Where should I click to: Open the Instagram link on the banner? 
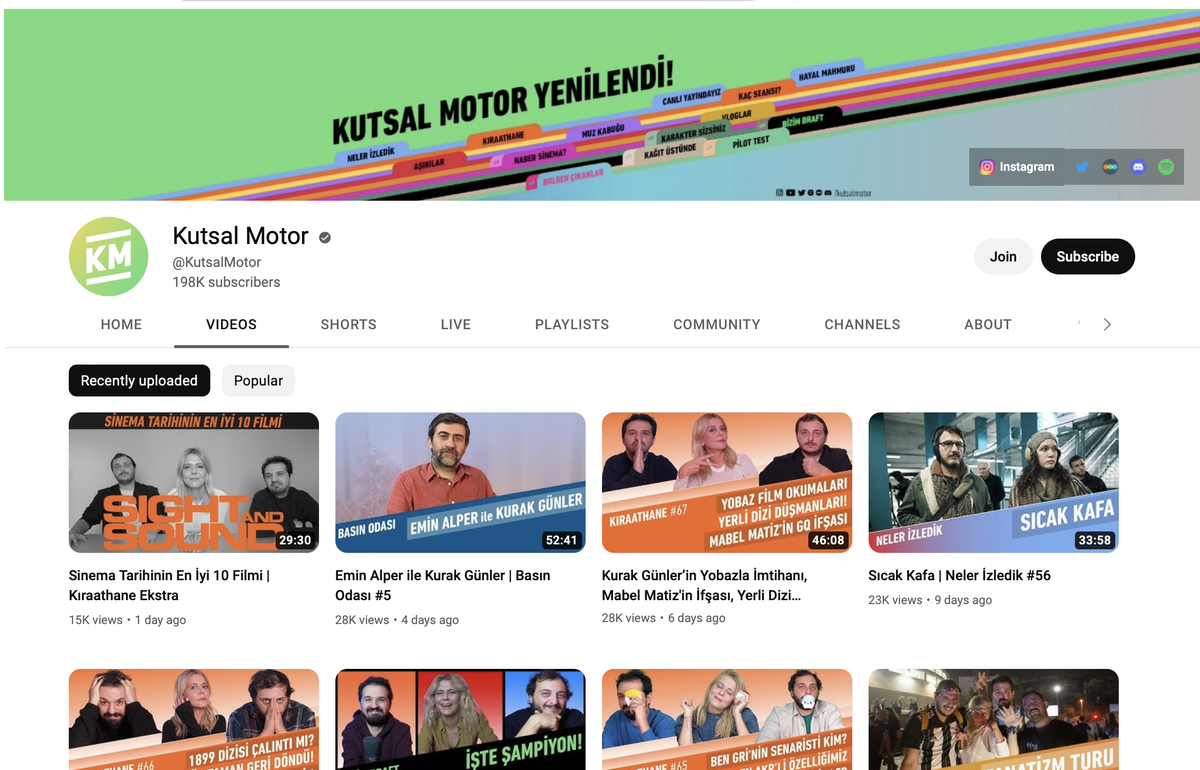click(1016, 167)
